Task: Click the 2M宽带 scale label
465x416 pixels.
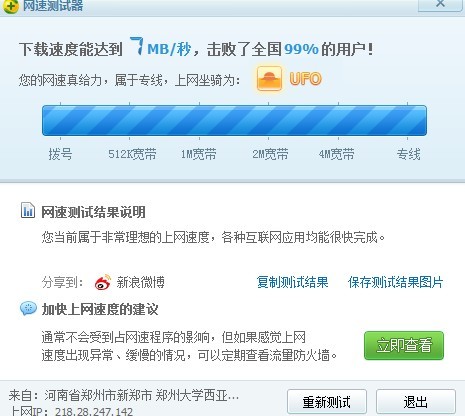Action: coord(270,154)
